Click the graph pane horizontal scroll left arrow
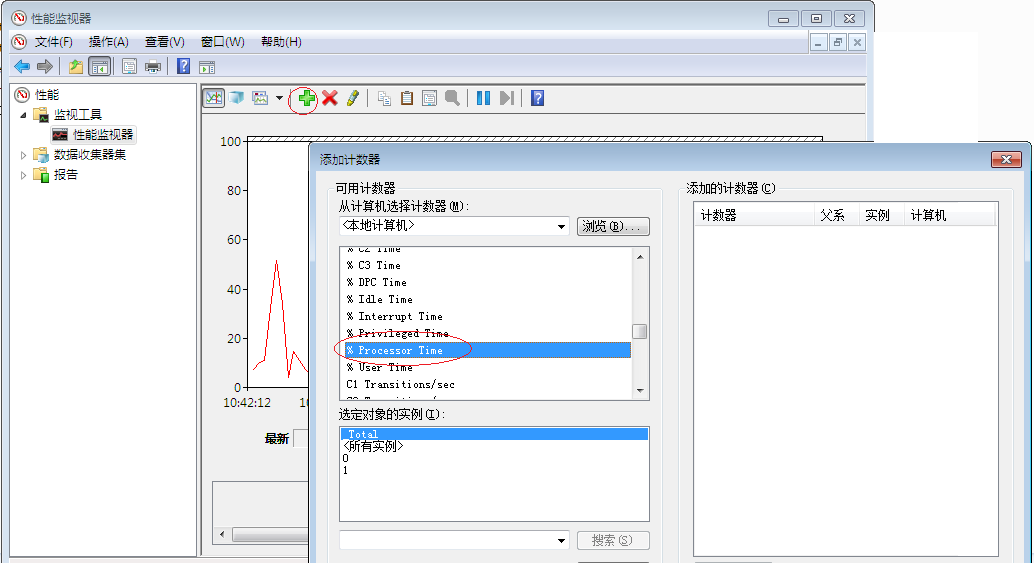Image resolution: width=1034 pixels, height=563 pixels. point(222,534)
